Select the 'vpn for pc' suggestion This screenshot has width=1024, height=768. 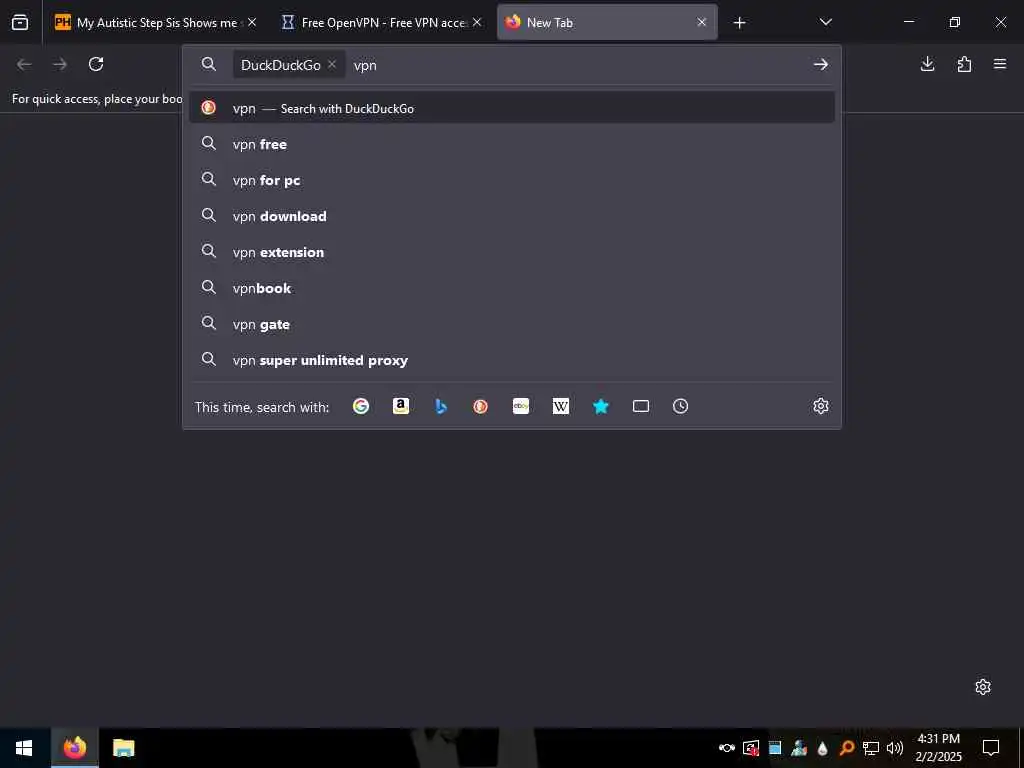511,180
